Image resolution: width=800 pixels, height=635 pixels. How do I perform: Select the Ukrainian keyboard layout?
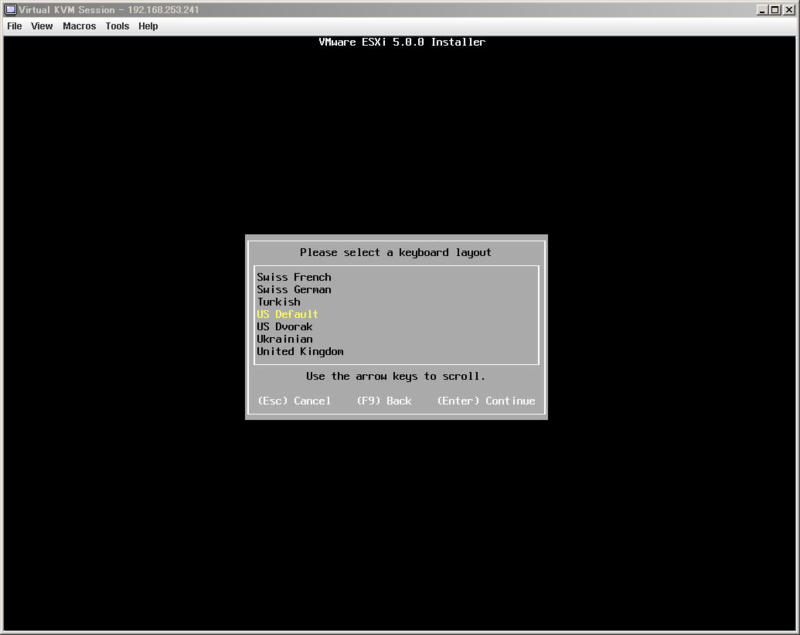[285, 339]
